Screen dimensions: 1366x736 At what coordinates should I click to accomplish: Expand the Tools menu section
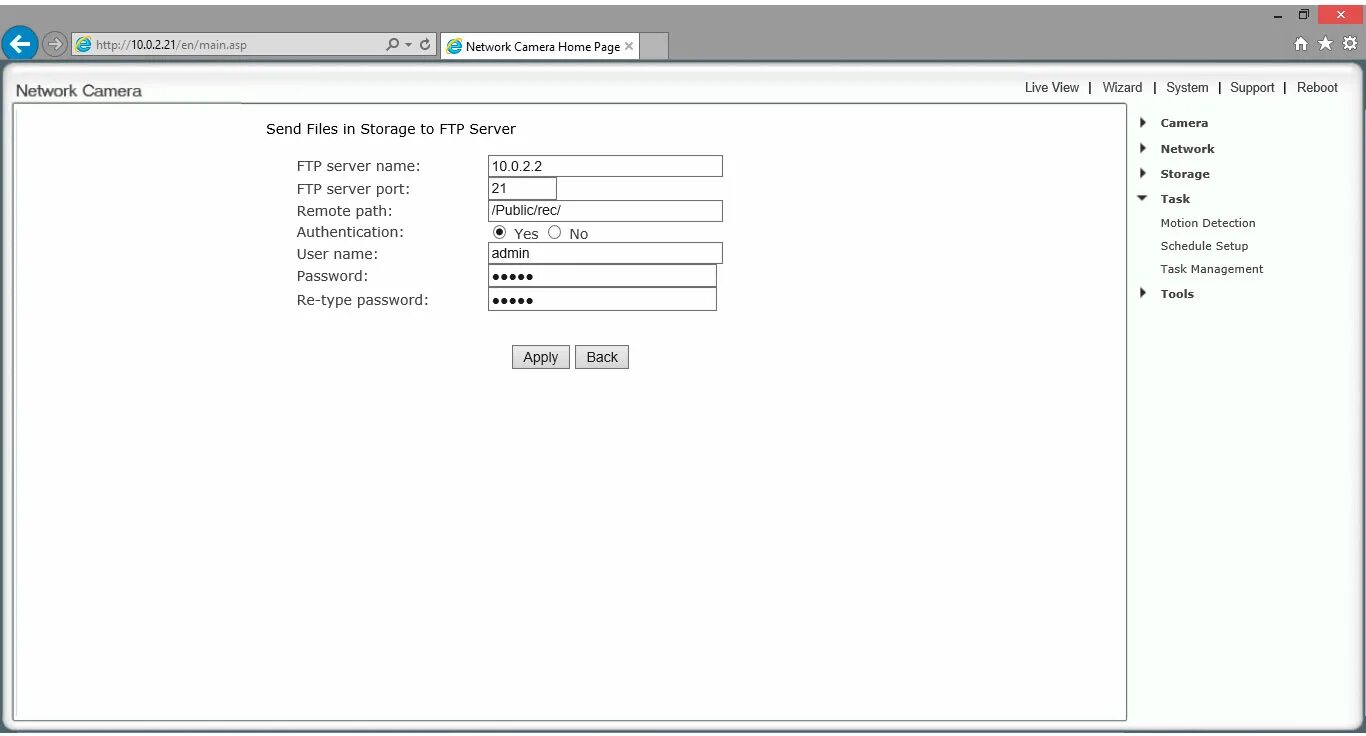[x=1143, y=293]
